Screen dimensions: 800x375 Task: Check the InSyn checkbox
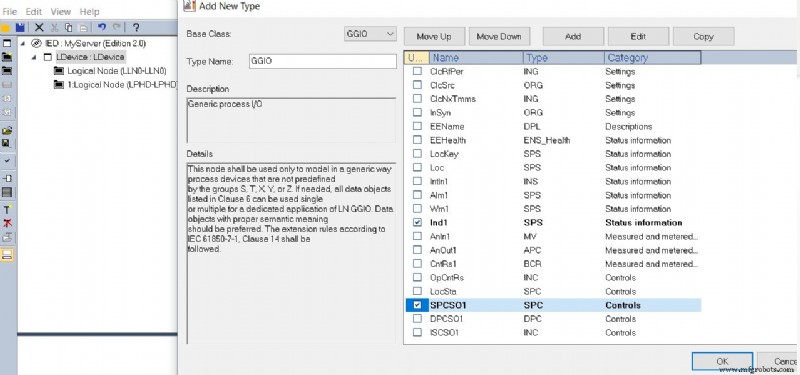417,112
